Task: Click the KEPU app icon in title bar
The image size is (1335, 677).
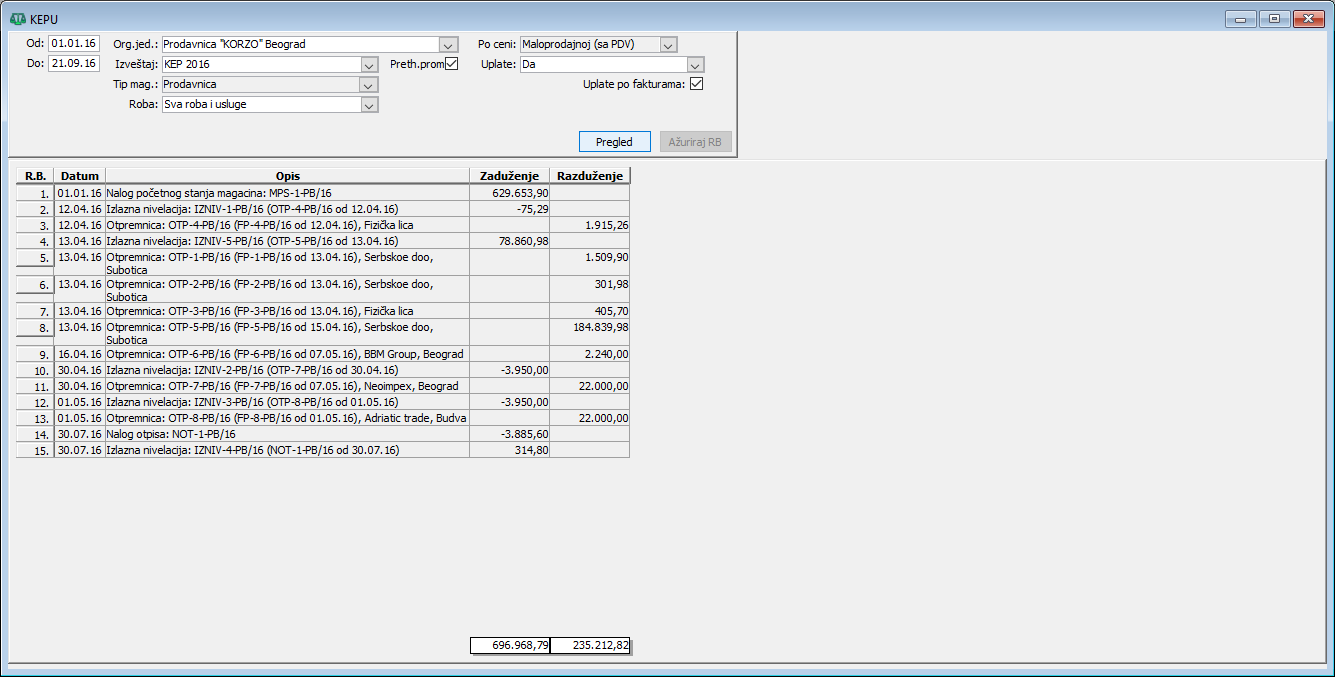Action: [x=17, y=19]
